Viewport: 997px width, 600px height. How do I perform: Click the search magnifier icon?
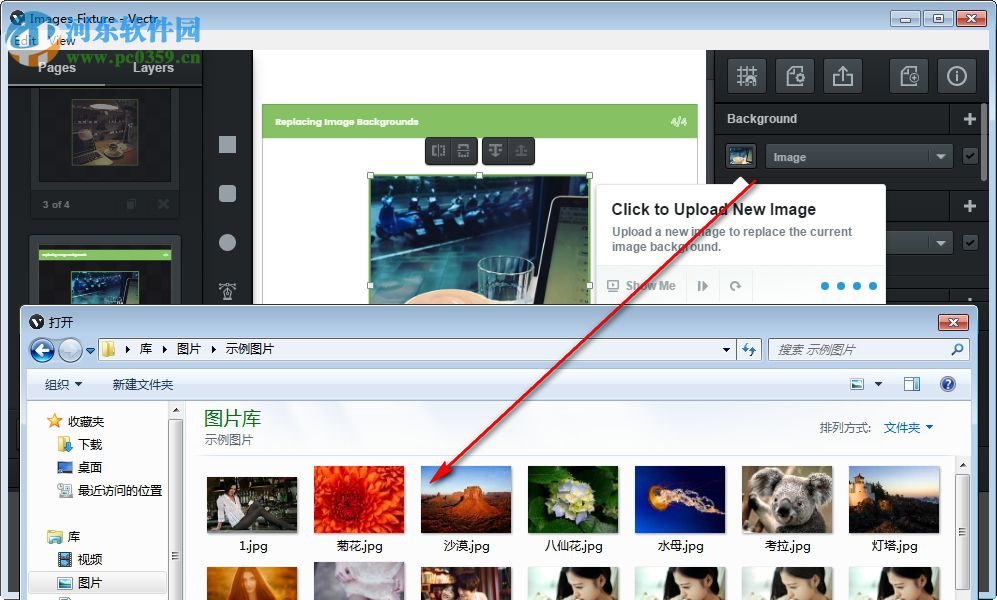pos(957,349)
